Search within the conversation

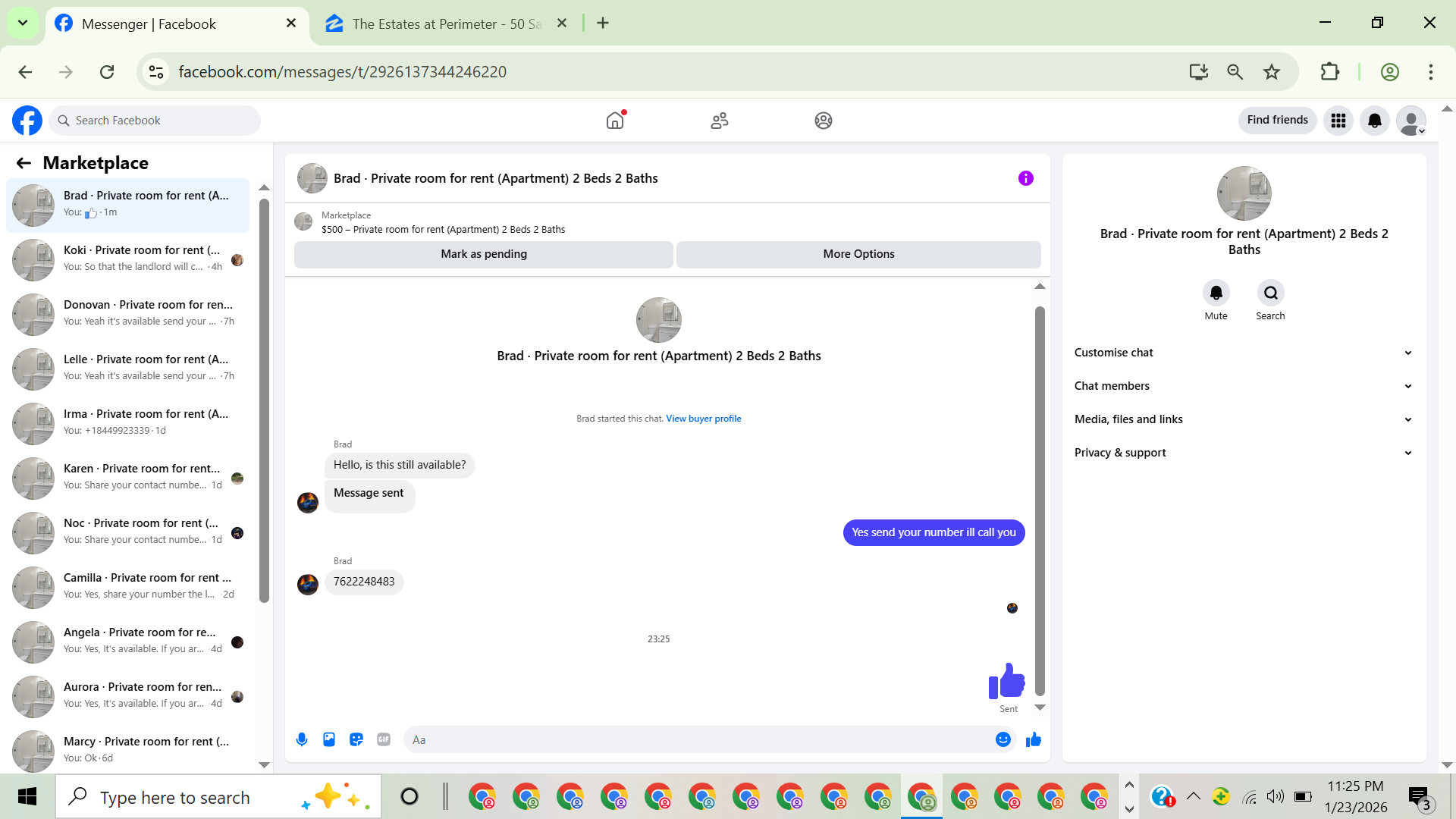pyautogui.click(x=1270, y=293)
